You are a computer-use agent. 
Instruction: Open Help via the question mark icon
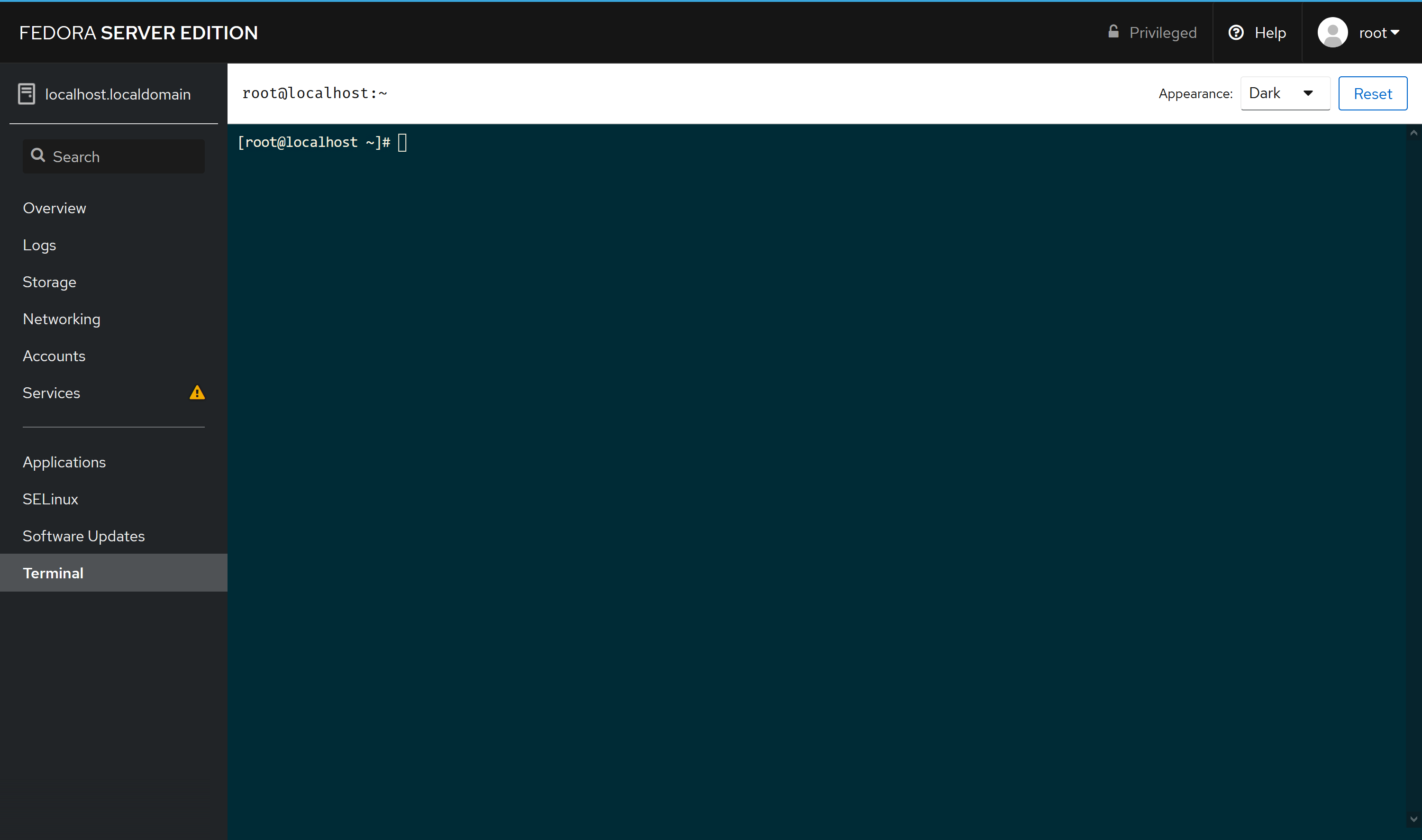click(1236, 32)
